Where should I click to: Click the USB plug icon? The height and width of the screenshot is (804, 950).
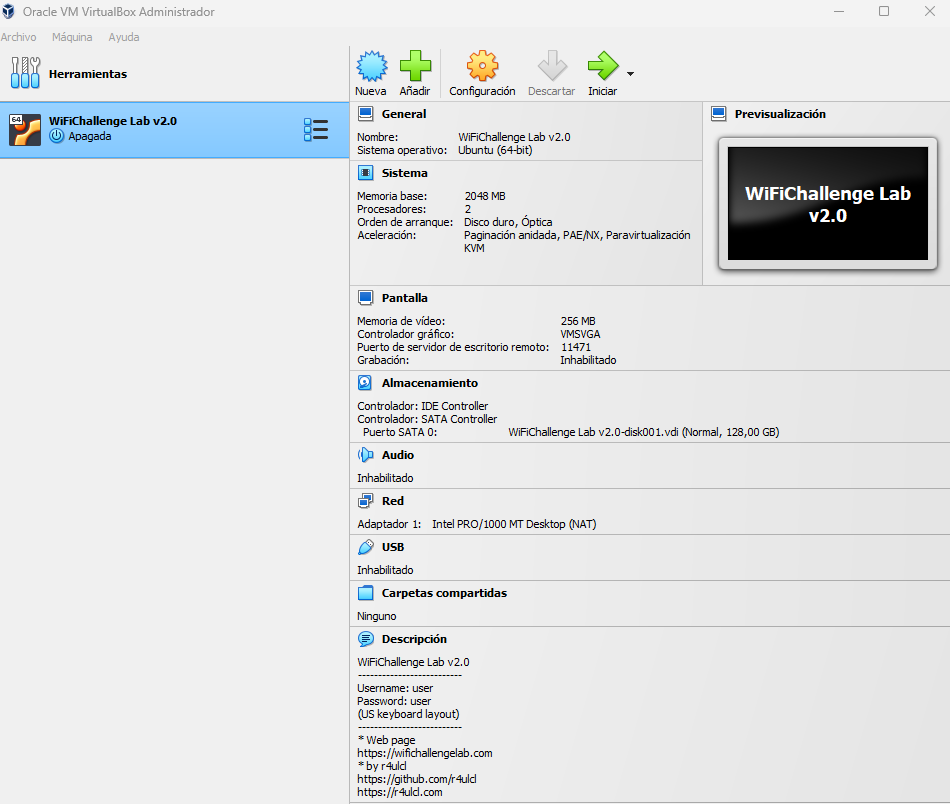[x=365, y=547]
